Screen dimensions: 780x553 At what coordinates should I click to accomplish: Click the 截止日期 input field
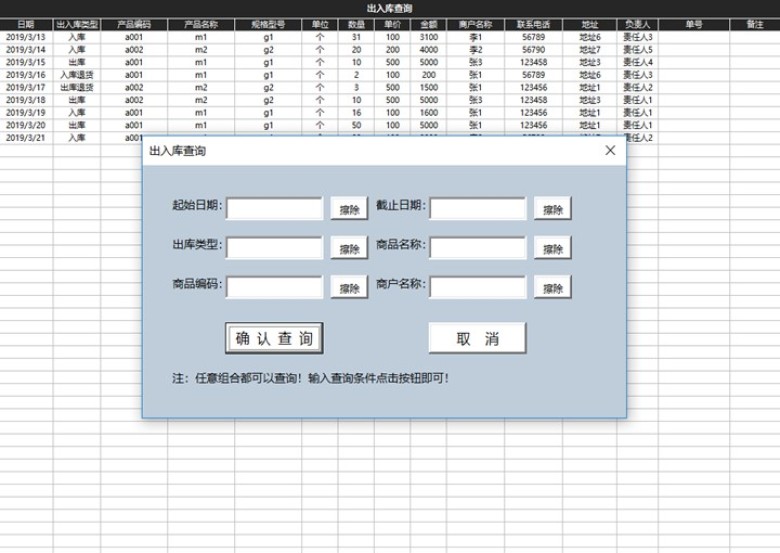tap(478, 208)
